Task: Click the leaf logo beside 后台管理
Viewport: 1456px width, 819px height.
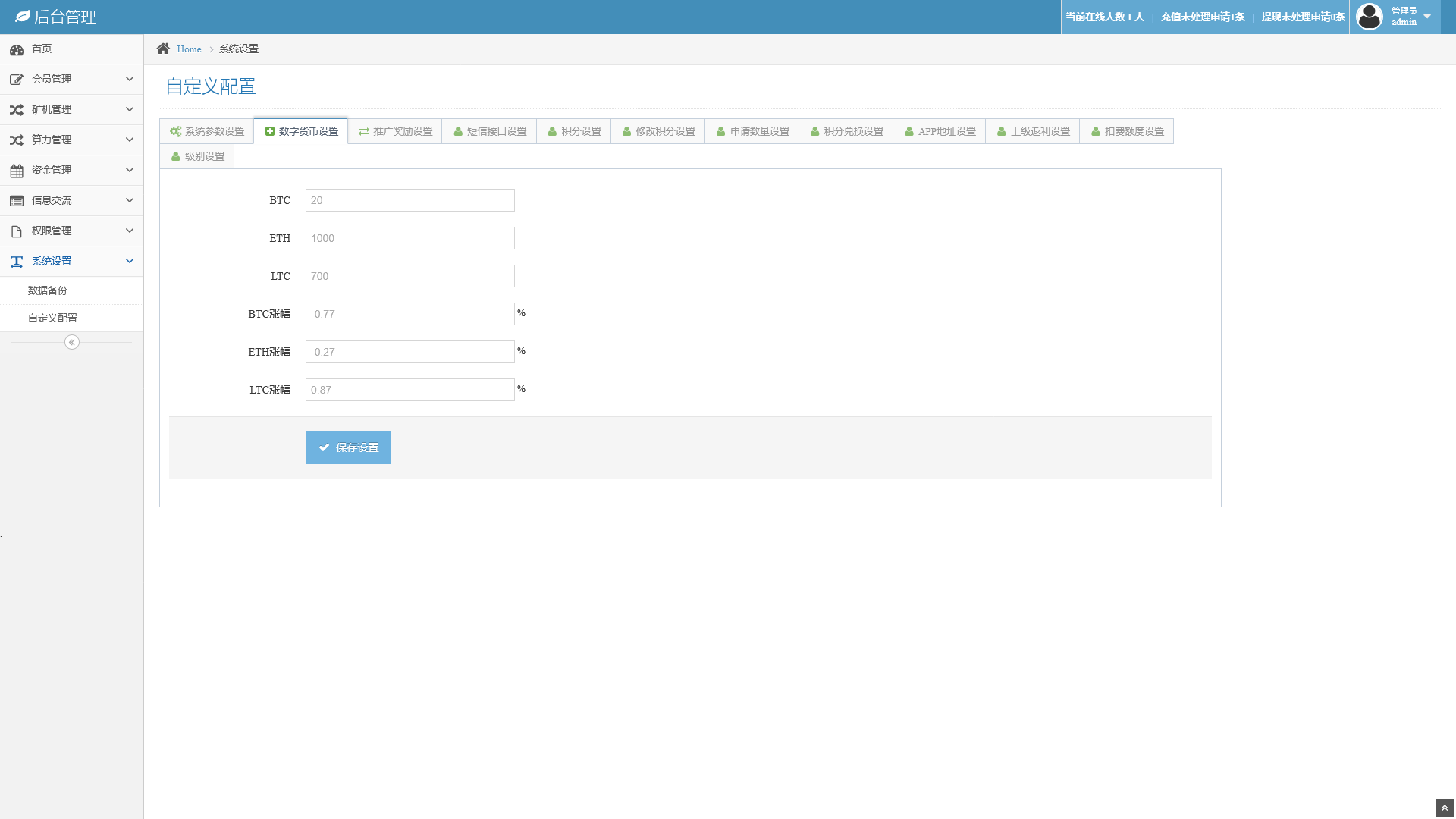Action: point(23,17)
